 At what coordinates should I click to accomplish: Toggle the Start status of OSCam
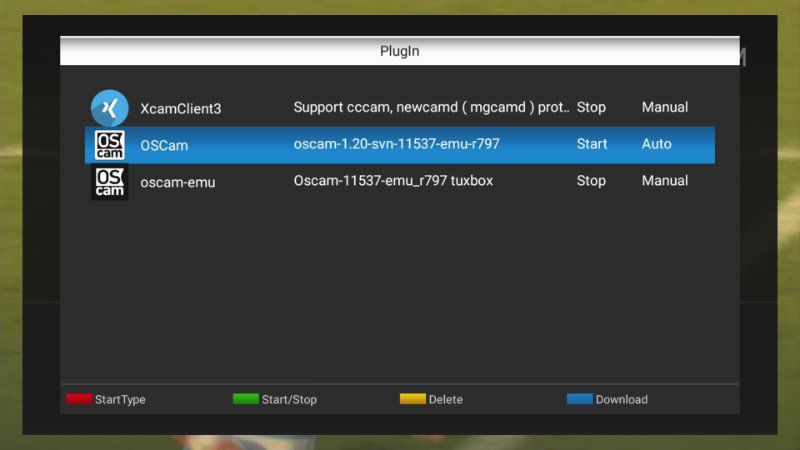tap(592, 144)
